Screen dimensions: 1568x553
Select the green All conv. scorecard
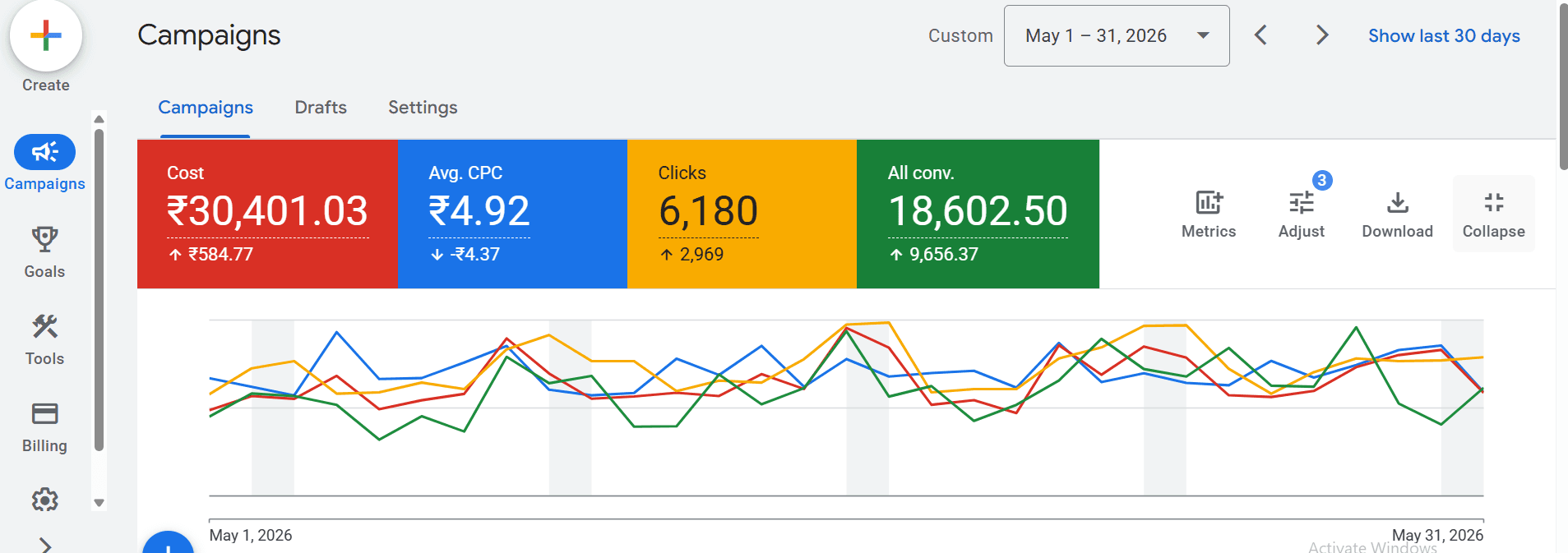pyautogui.click(x=978, y=214)
